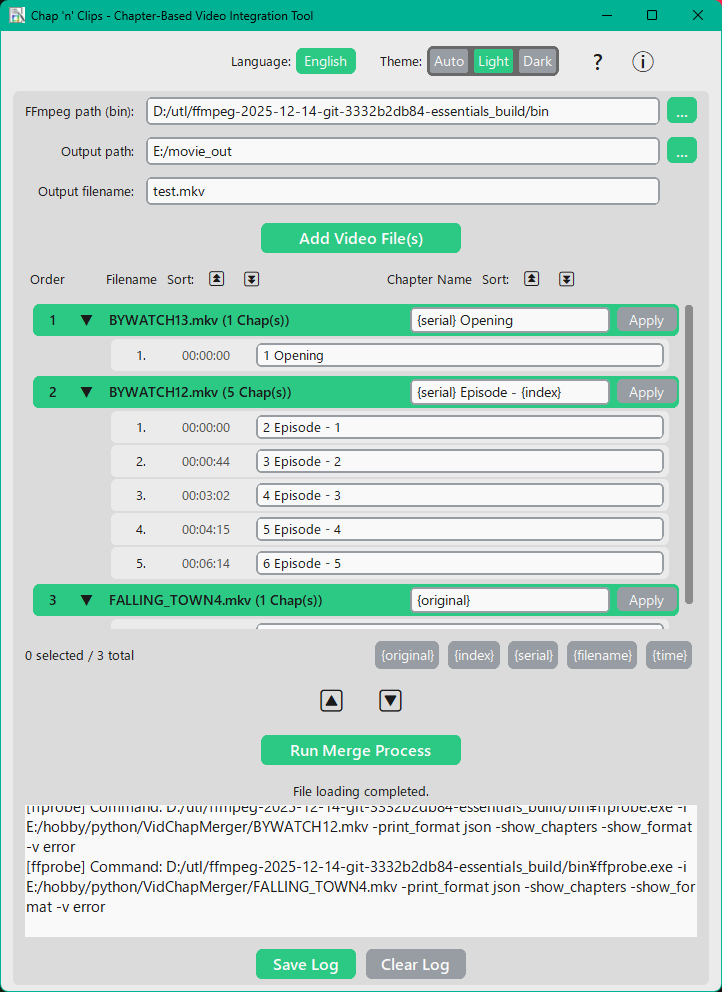This screenshot has width=722, height=992.
Task: Select the Light theme option
Action: point(493,61)
